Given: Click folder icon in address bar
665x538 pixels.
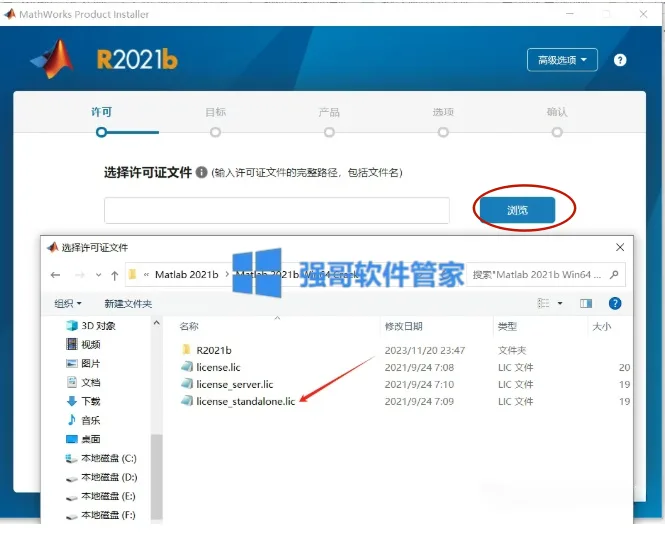Looking at the screenshot, I should tap(132, 274).
